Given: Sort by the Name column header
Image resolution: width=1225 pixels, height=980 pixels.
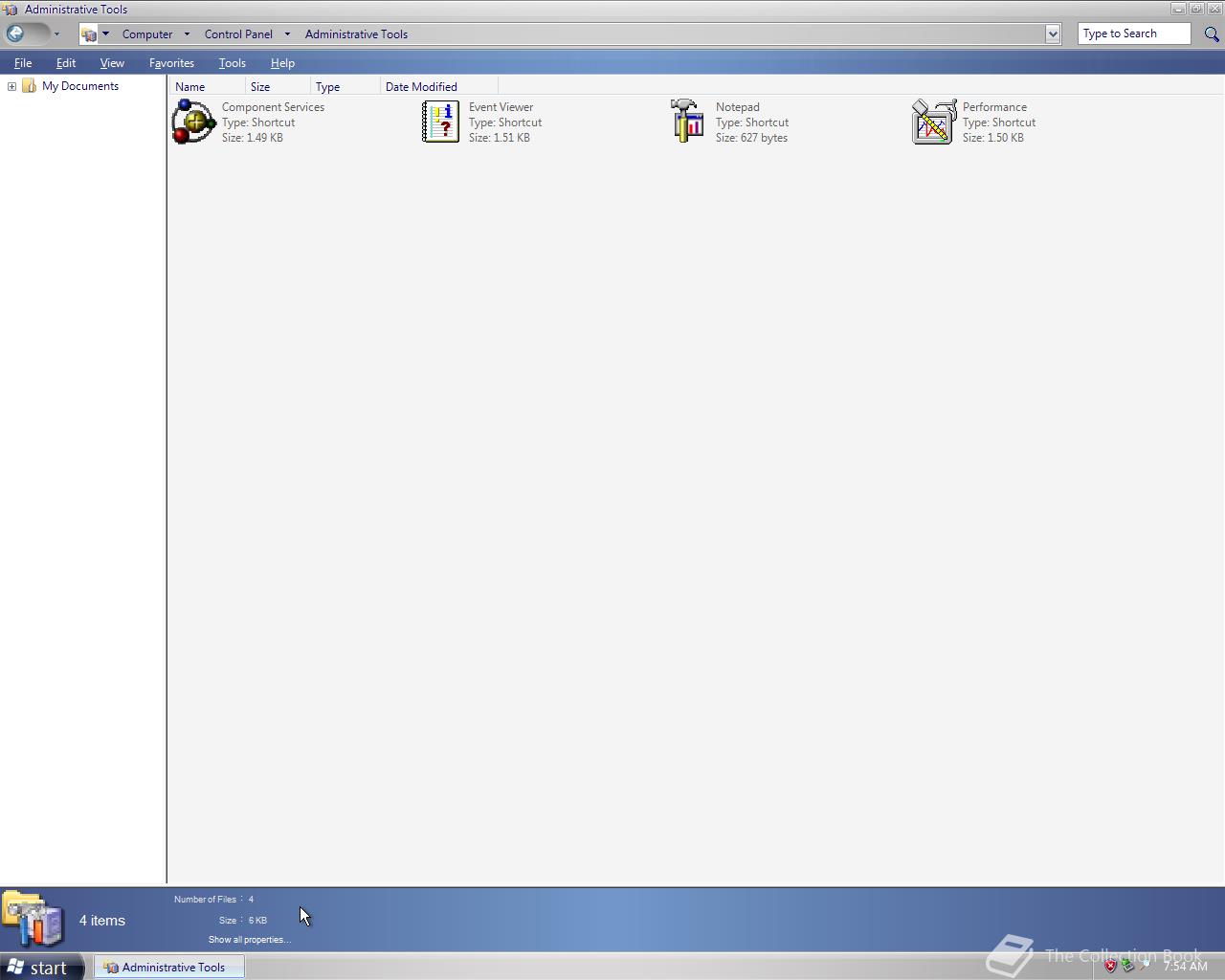Looking at the screenshot, I should click(x=207, y=86).
